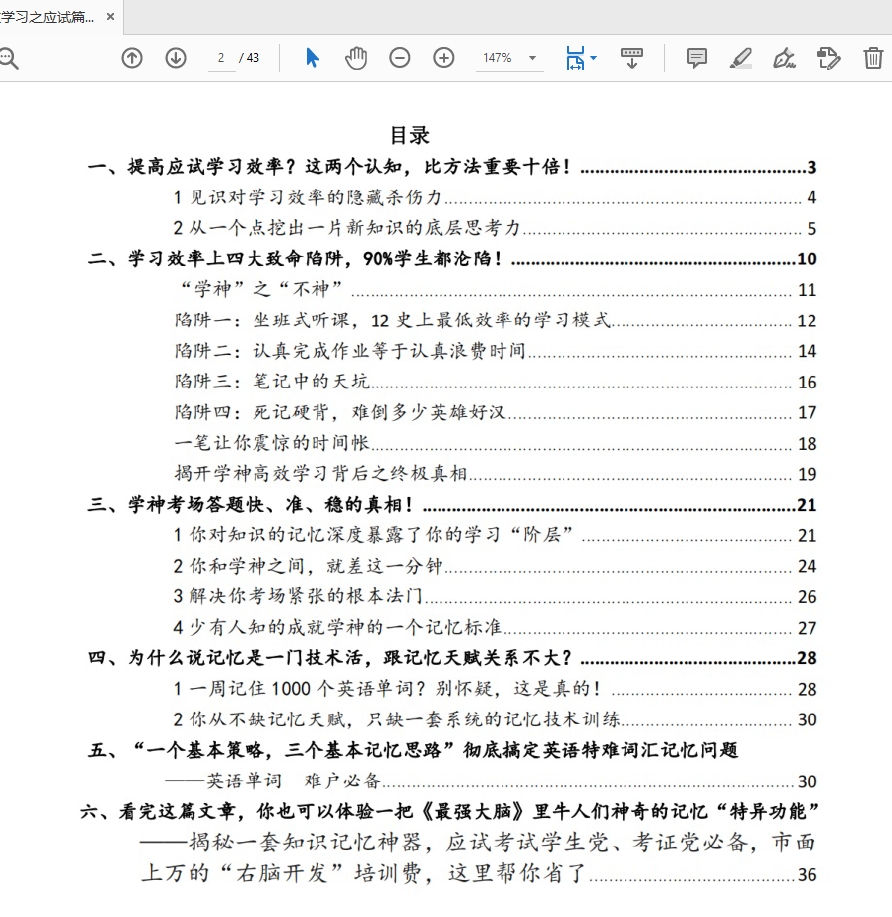Image resolution: width=892 pixels, height=917 pixels.
Task: Open the sign document pen tool
Action: click(x=785, y=58)
